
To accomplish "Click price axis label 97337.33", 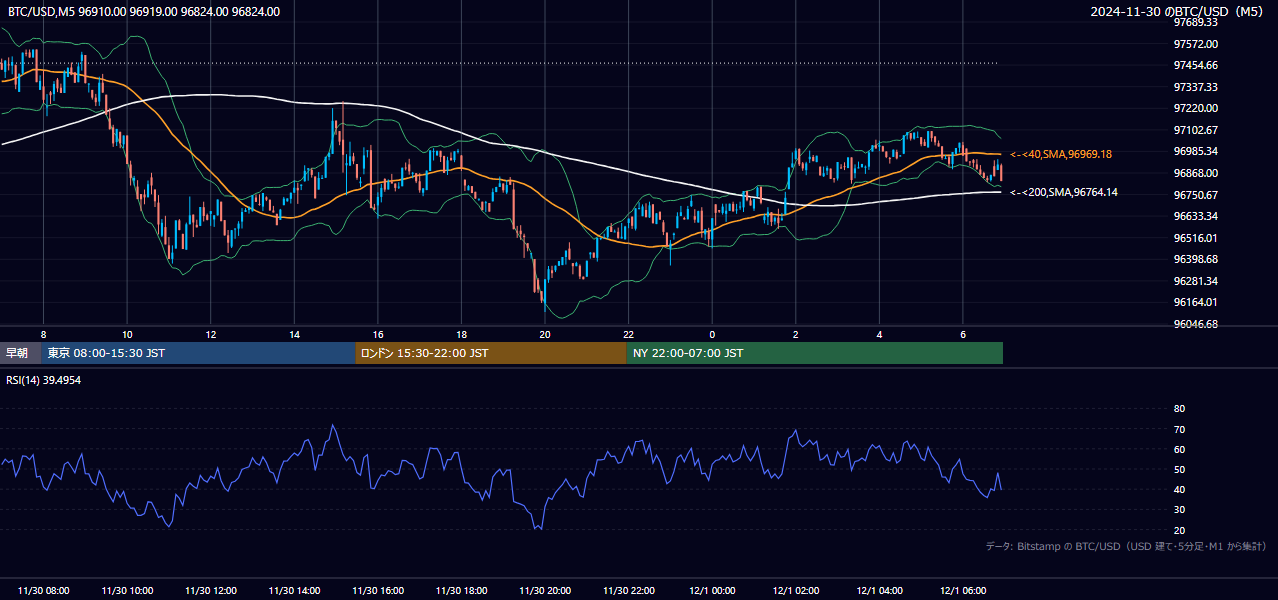I will 1196,87.
